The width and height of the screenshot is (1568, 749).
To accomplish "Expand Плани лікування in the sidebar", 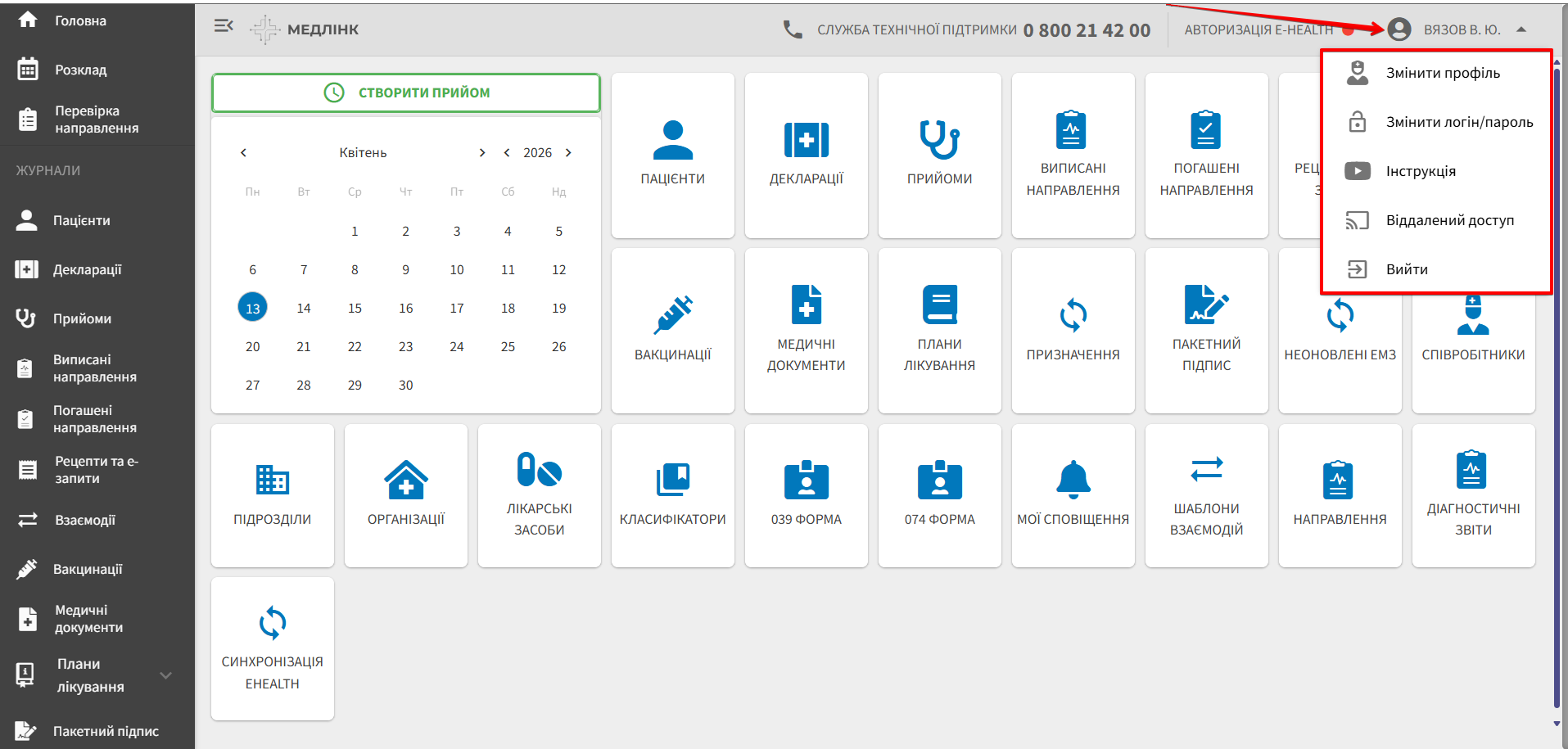I will 165,675.
